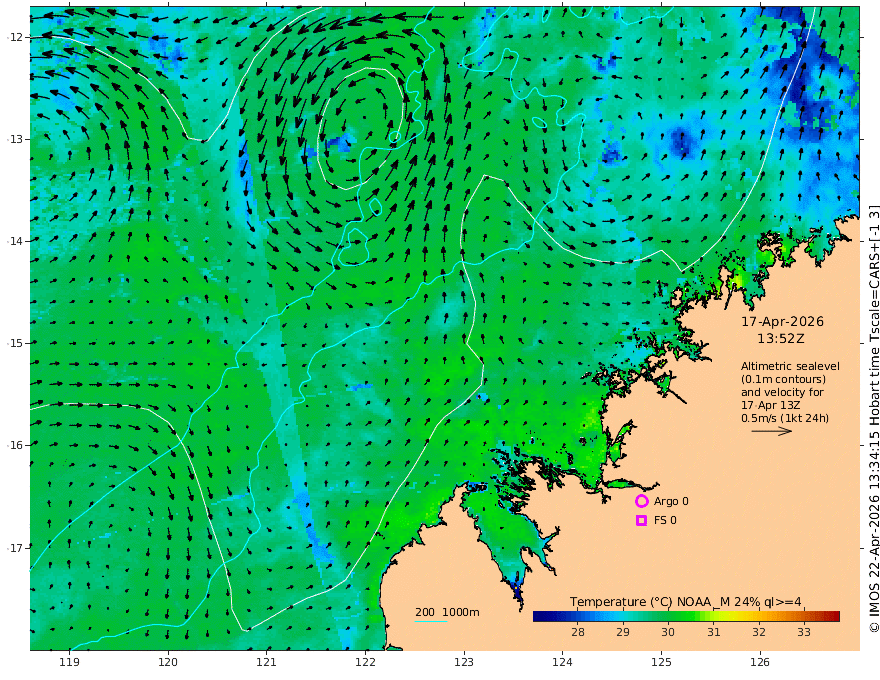
Task: Click latitude axis label -13
Action: [15, 139]
